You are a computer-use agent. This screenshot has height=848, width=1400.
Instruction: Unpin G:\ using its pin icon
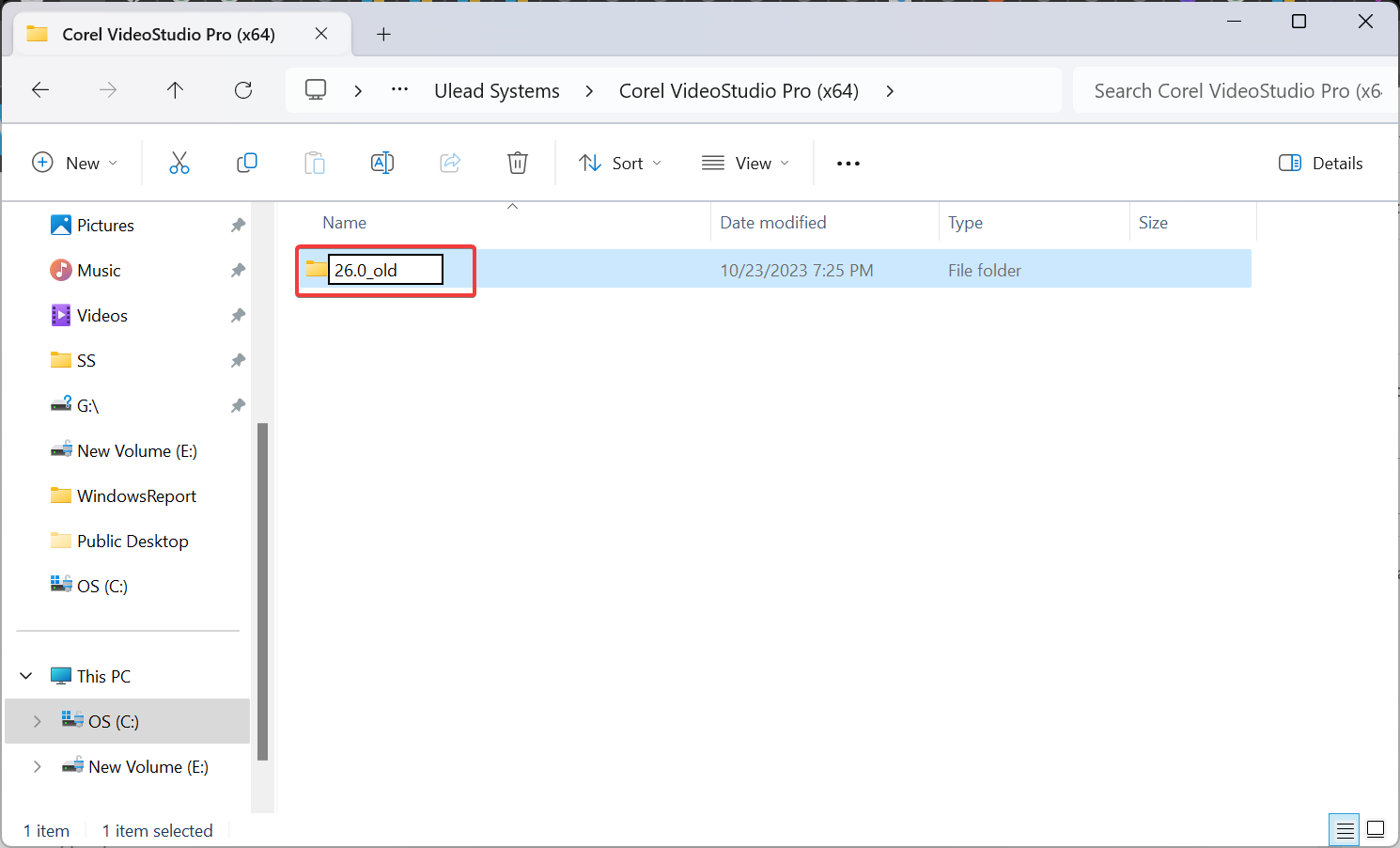coord(238,405)
